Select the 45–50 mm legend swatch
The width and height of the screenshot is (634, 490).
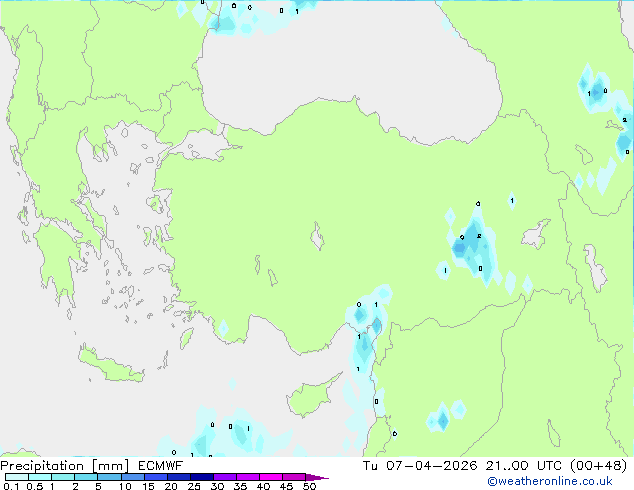click(294, 477)
